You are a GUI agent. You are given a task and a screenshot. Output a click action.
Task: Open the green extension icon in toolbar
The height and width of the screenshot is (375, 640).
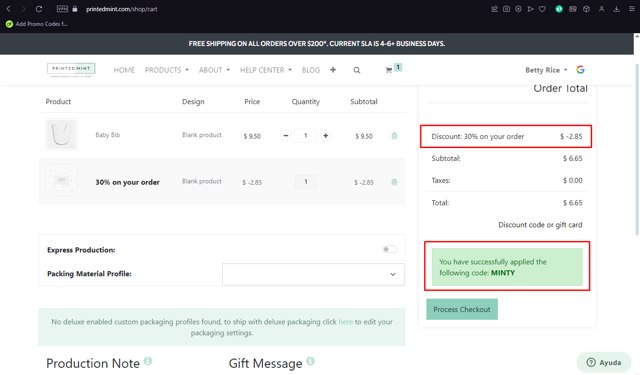(x=559, y=9)
